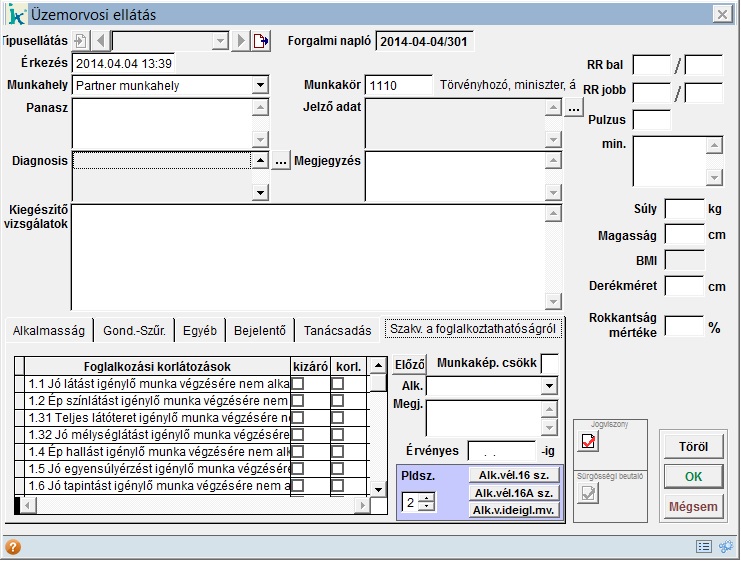Screen dimensions: 741x562
Task: Click the import icon beside Típusellátás
Action: pyautogui.click(x=81, y=41)
